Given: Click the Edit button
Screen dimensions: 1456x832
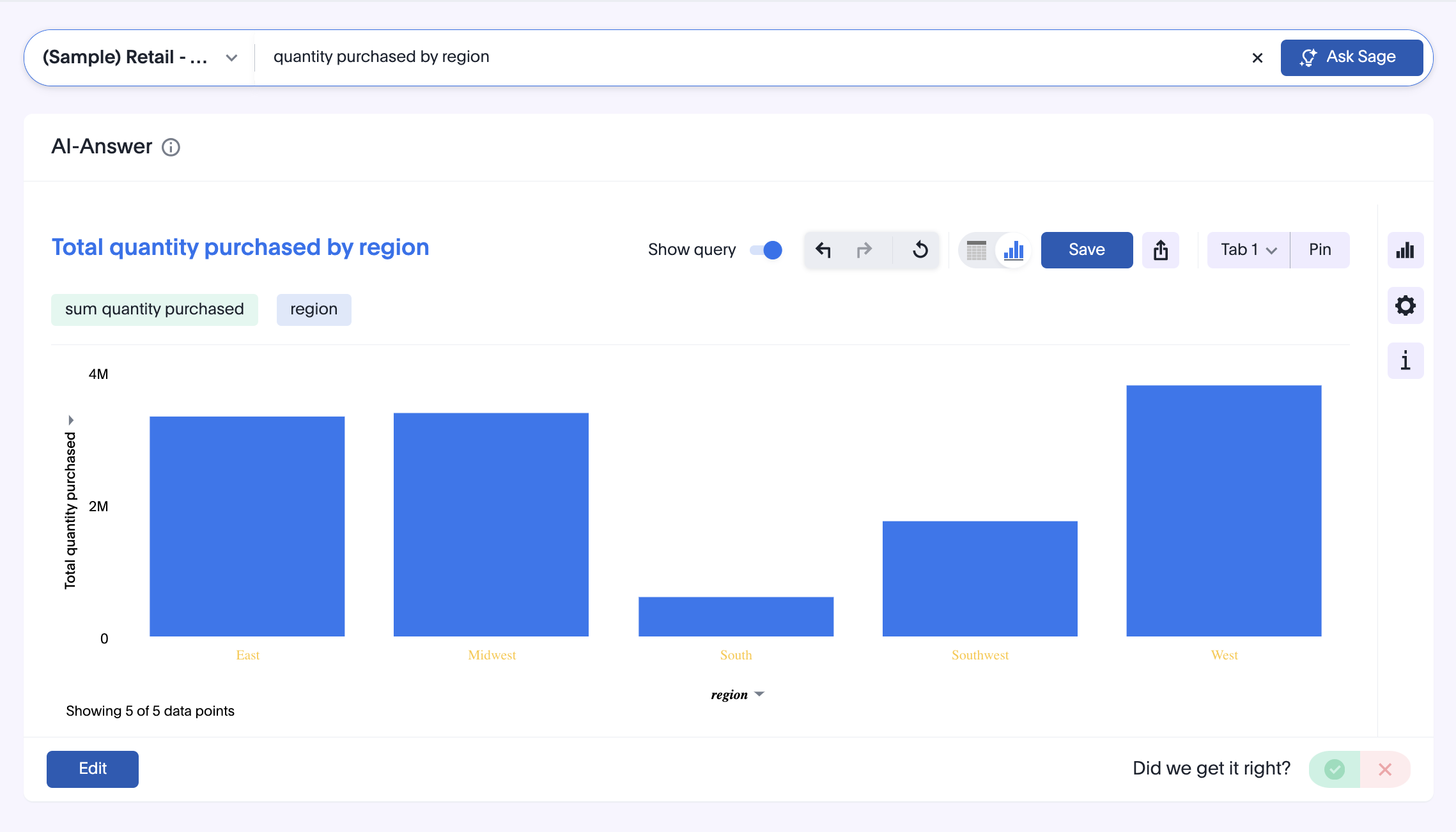Looking at the screenshot, I should click(93, 769).
